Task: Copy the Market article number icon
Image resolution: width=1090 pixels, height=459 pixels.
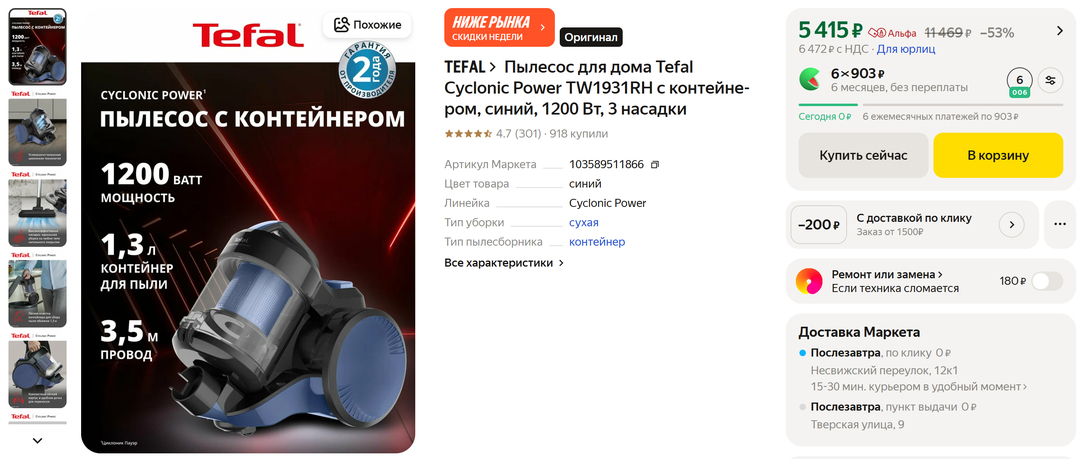Action: click(x=654, y=165)
